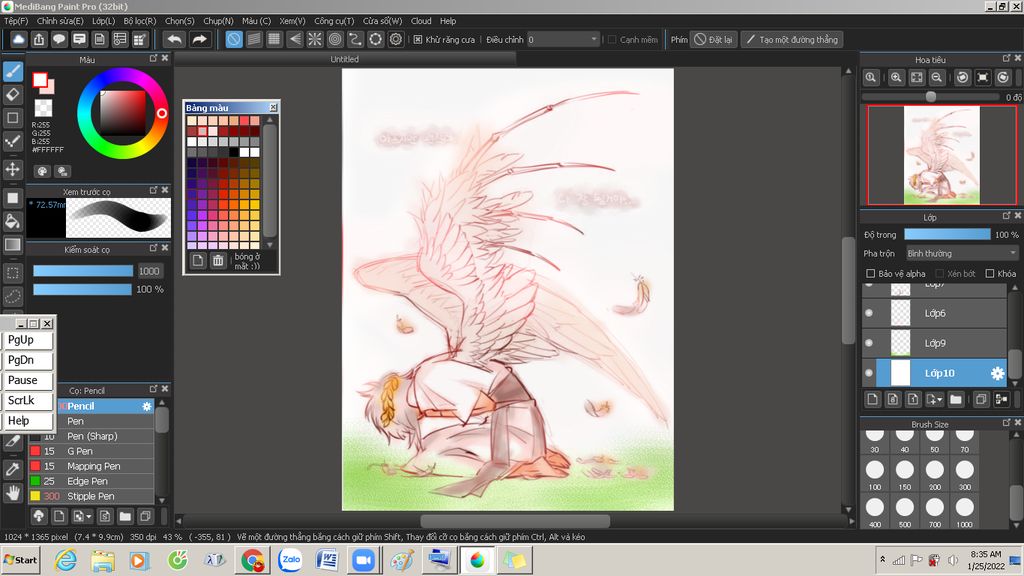Image resolution: width=1024 pixels, height=576 pixels.
Task: Pick the Move tool with four arrows
Action: (12, 169)
